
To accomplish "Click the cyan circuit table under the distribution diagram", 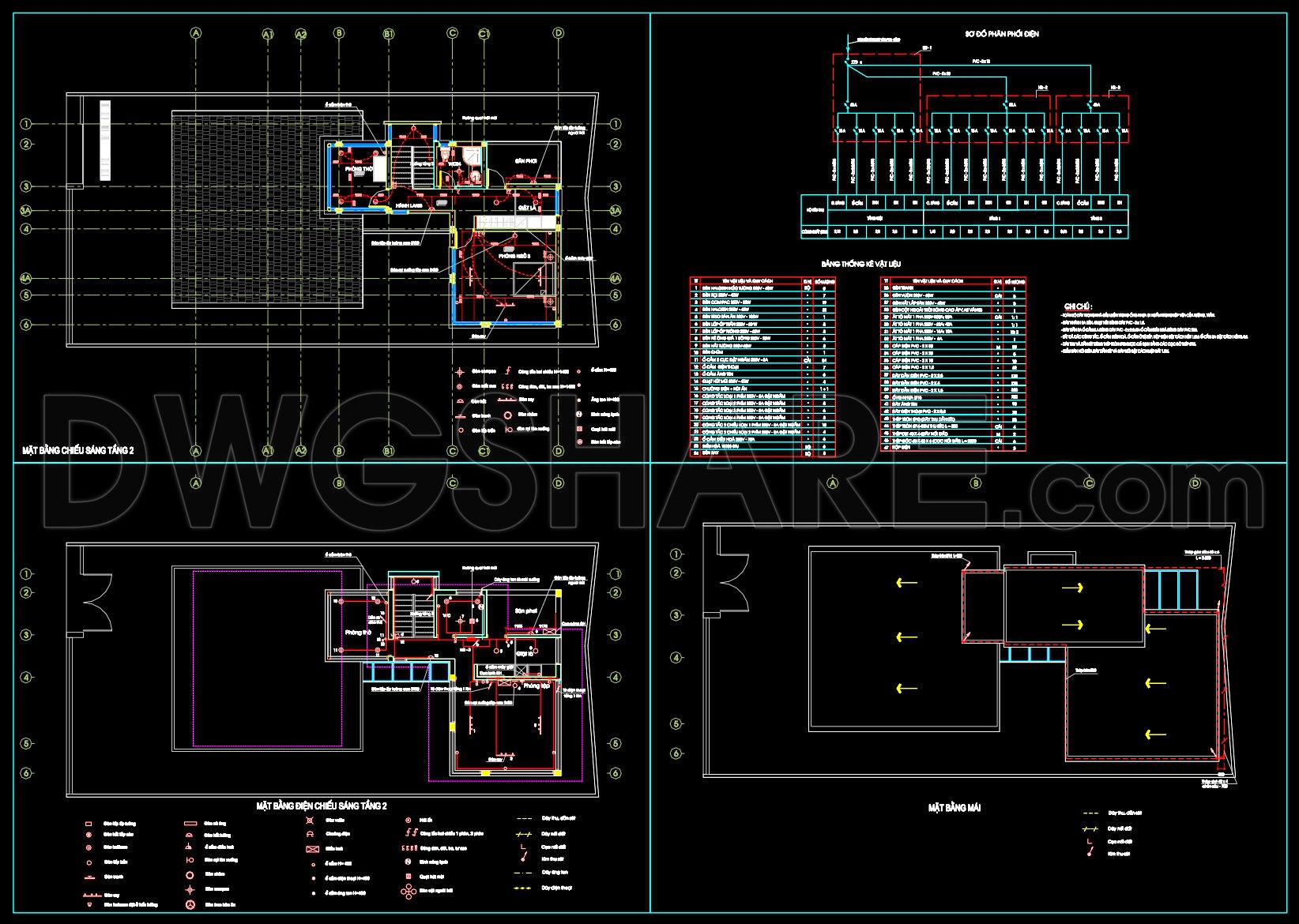I will pyautogui.click(x=966, y=217).
